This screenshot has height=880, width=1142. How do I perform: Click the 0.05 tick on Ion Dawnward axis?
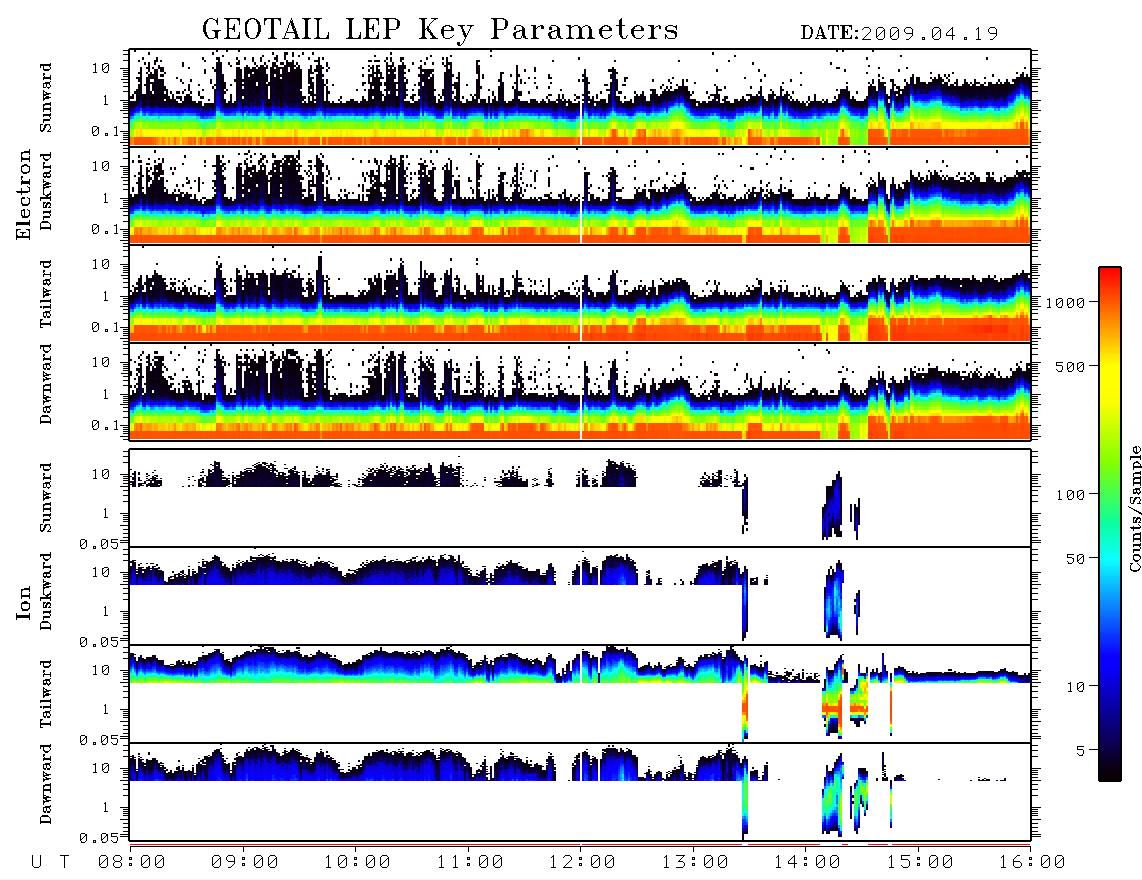[98, 838]
